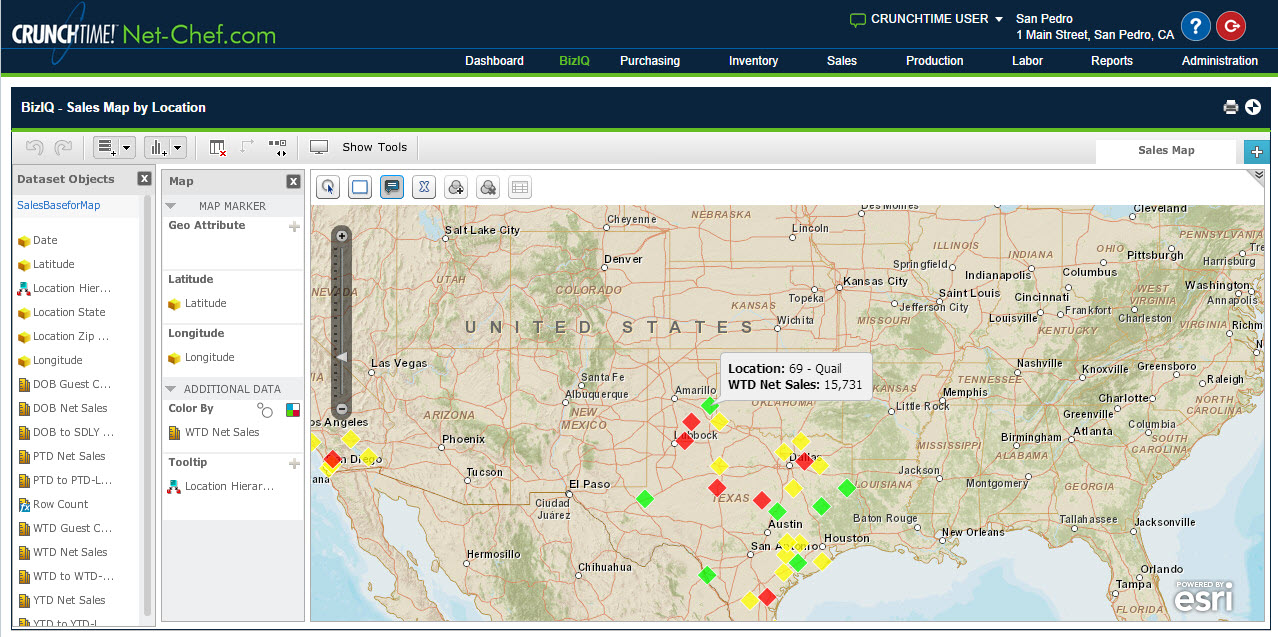Toggle the tooltip display map tool
Screen dimensions: 1278x637
coord(392,187)
